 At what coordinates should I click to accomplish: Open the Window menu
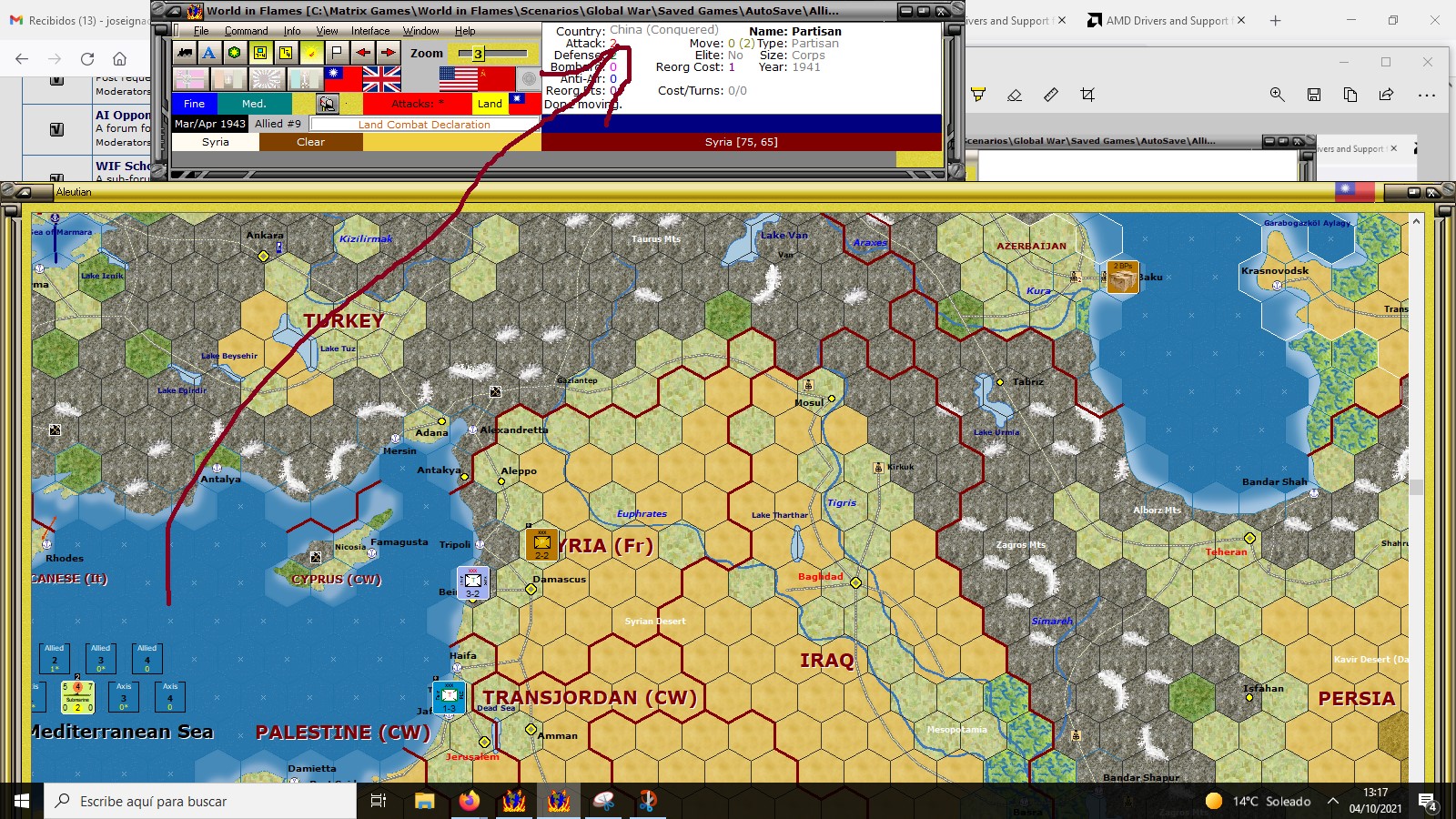[421, 31]
